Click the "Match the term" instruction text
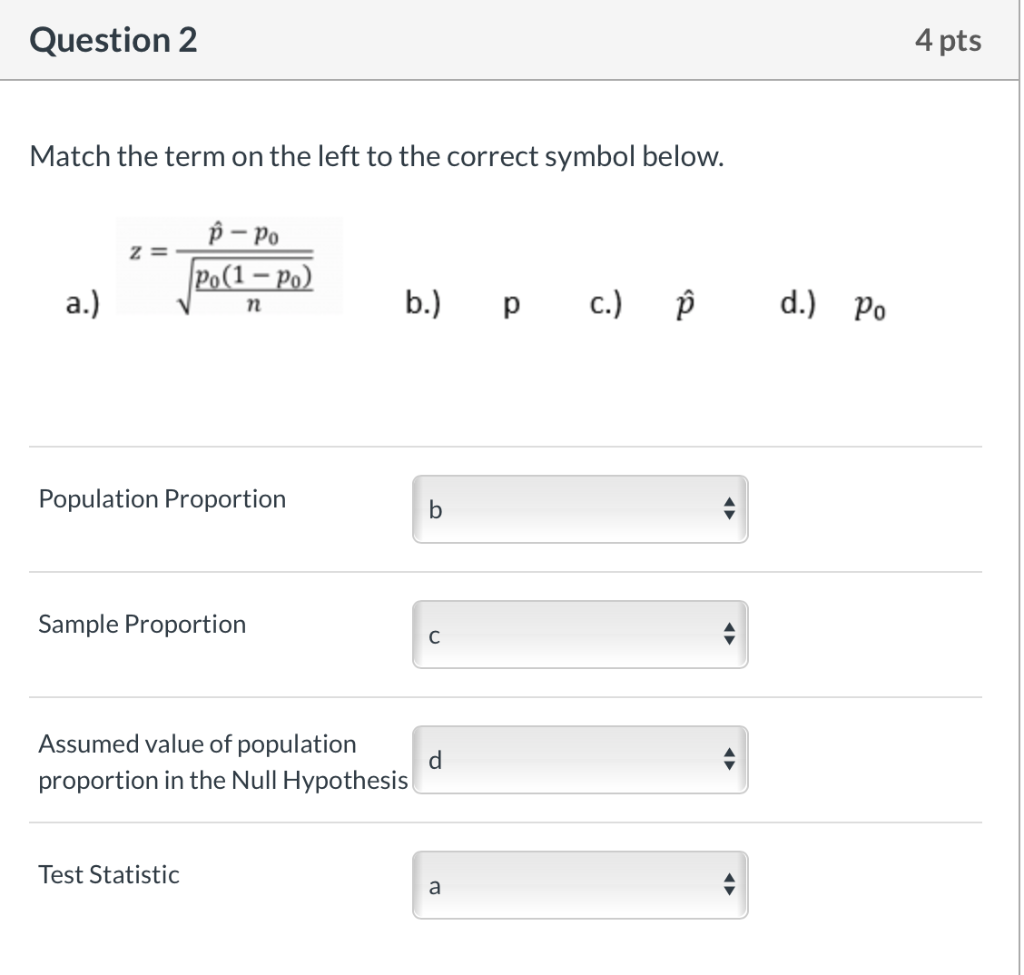This screenshot has height=975, width=1024. click(x=375, y=156)
